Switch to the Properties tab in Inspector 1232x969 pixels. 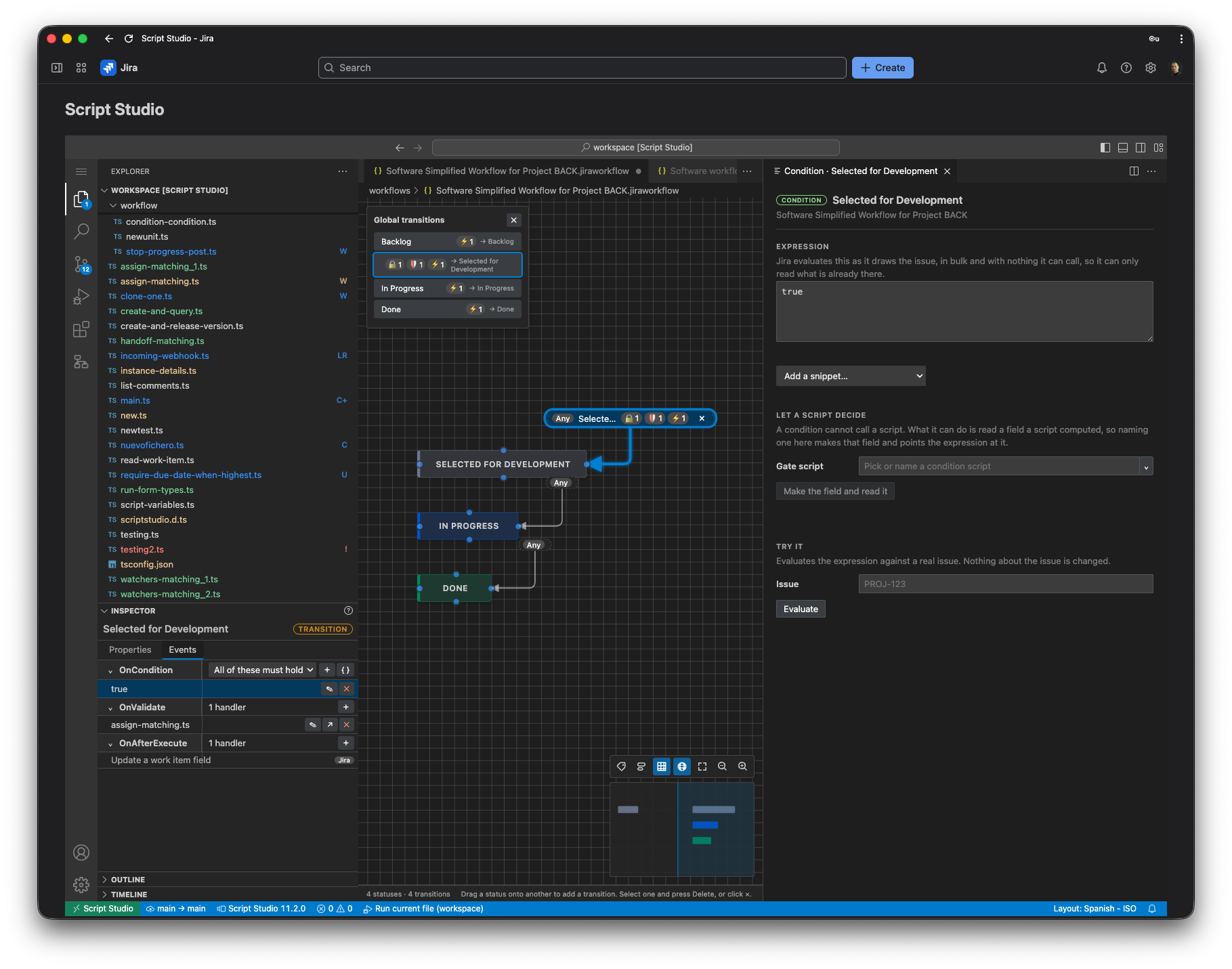click(x=130, y=650)
